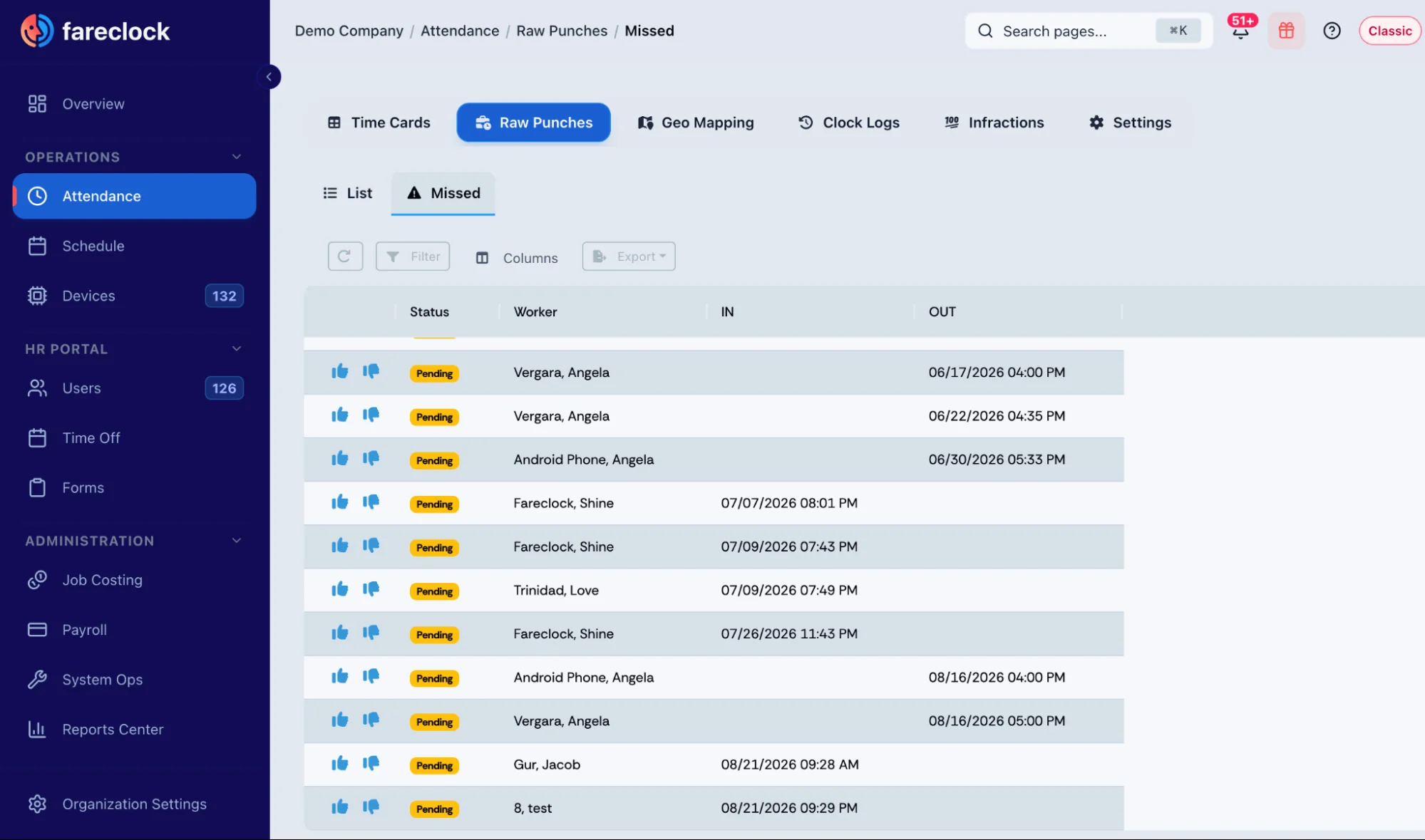Click the notifications bell icon
The height and width of the screenshot is (840, 1425).
(x=1240, y=31)
